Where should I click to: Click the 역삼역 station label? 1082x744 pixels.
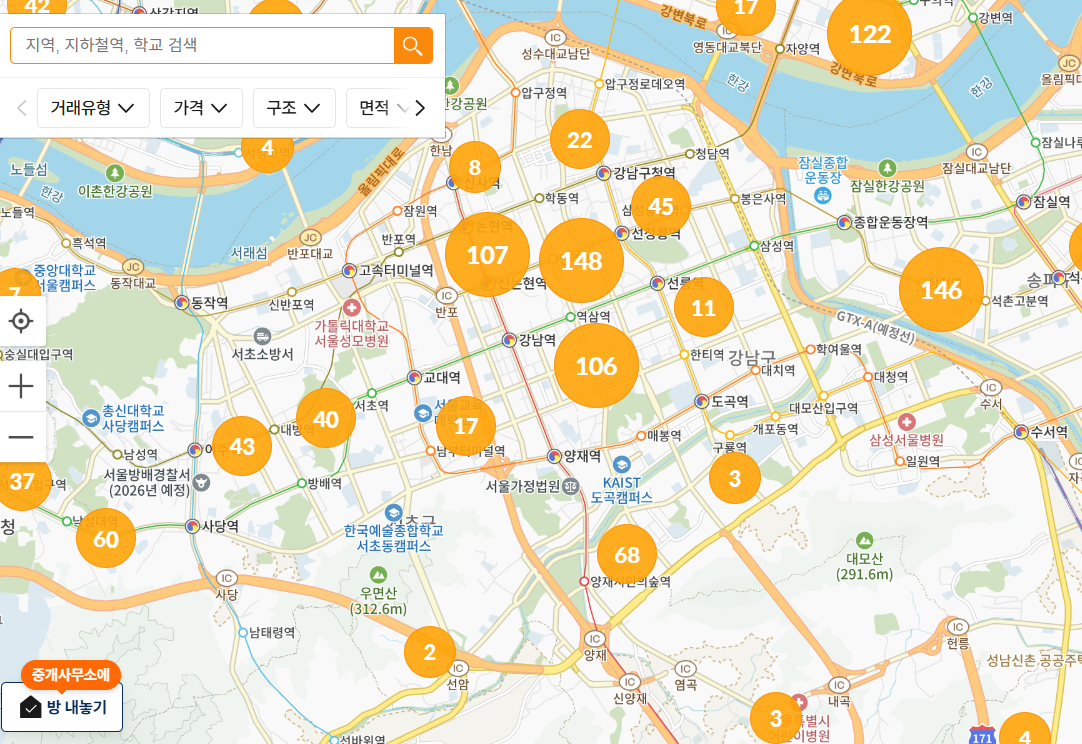[593, 317]
